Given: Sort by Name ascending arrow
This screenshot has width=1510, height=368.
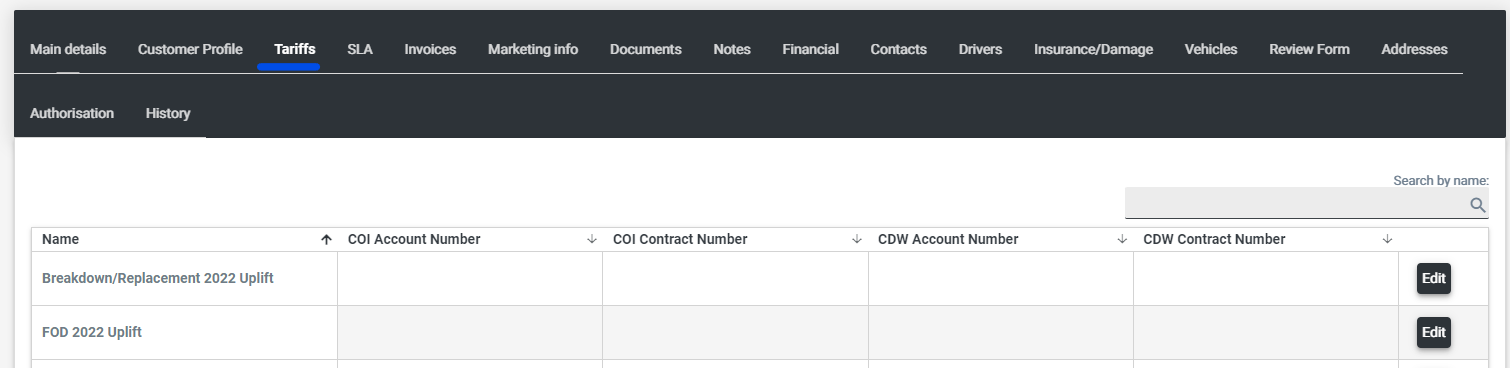Looking at the screenshot, I should (326, 240).
